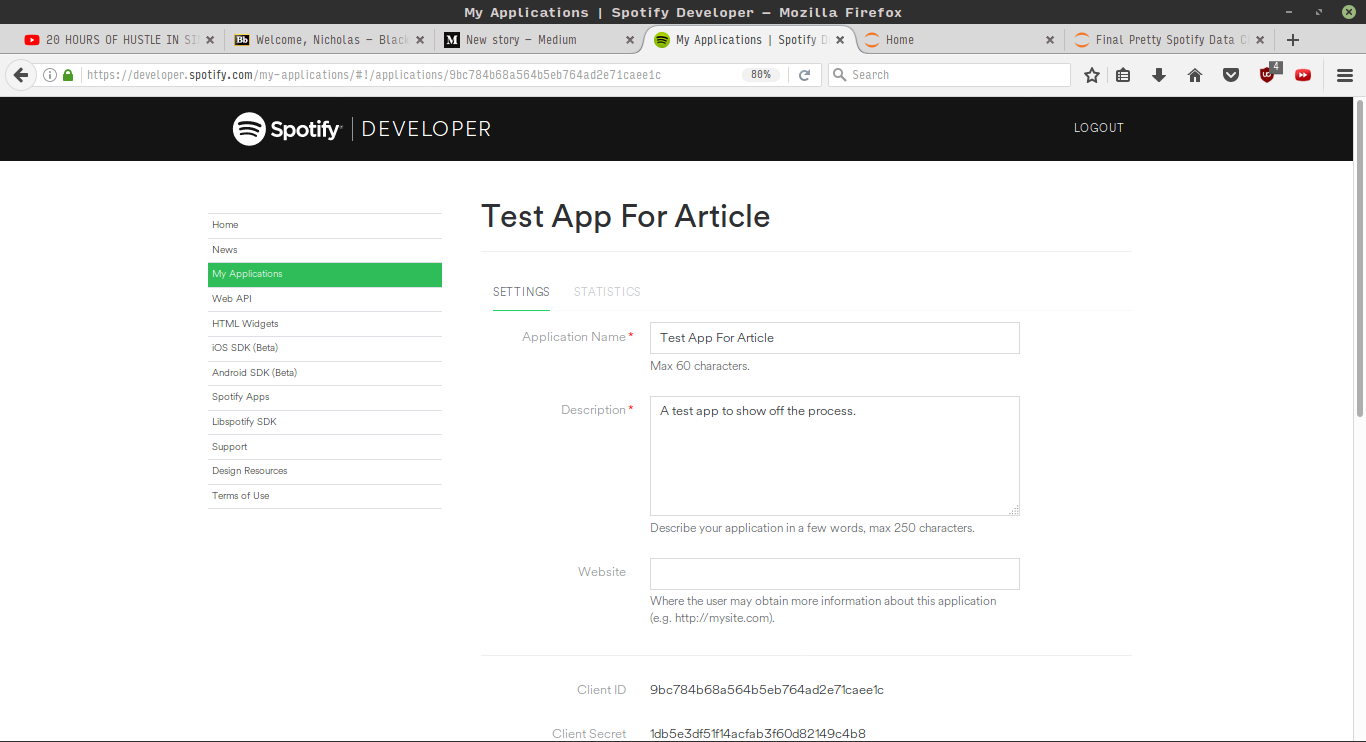Viewport: 1366px width, 742px height.
Task: Go to Firefox home page icon
Action: pyautogui.click(x=1195, y=75)
